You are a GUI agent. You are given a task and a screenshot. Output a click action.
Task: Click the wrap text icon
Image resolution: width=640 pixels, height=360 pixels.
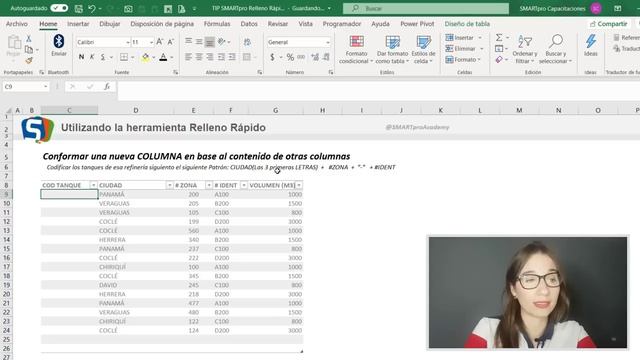pos(247,42)
